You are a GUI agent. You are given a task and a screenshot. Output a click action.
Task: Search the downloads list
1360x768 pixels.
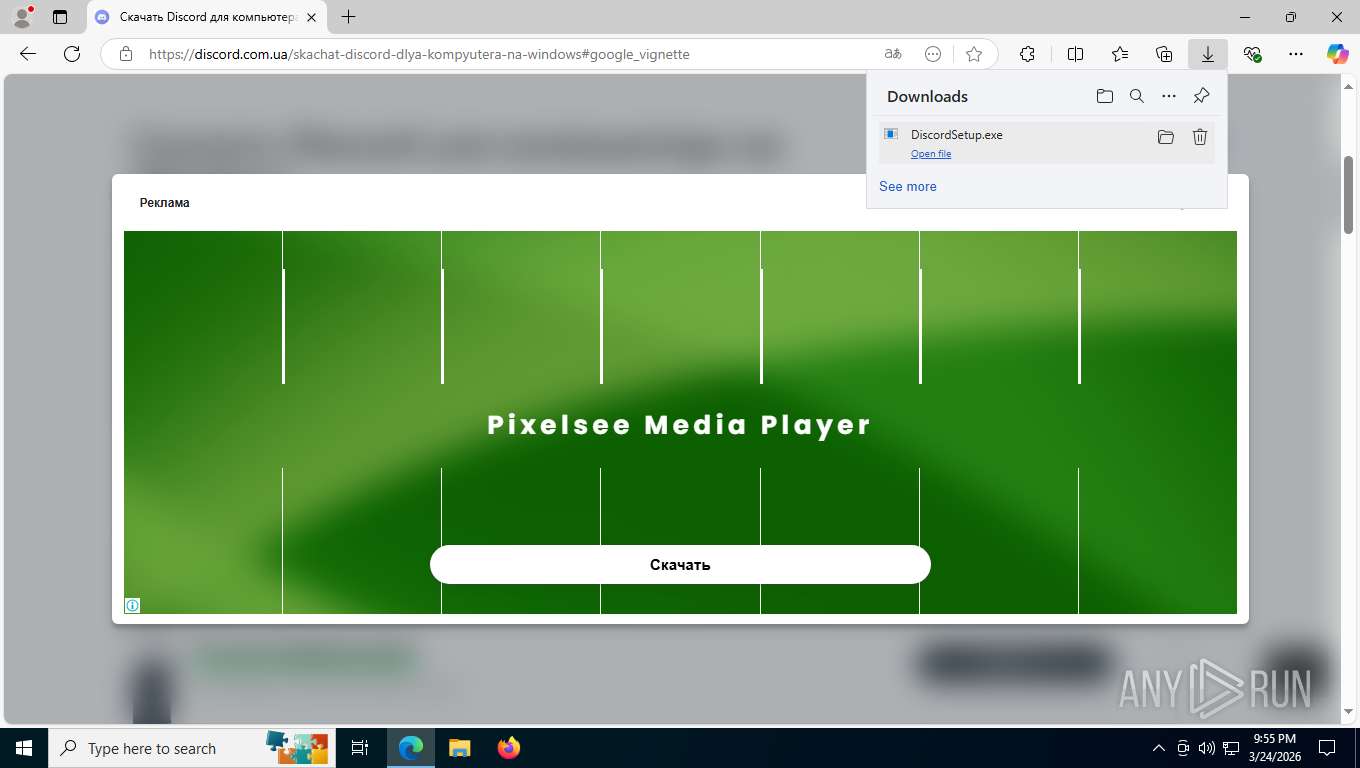pyautogui.click(x=1137, y=96)
